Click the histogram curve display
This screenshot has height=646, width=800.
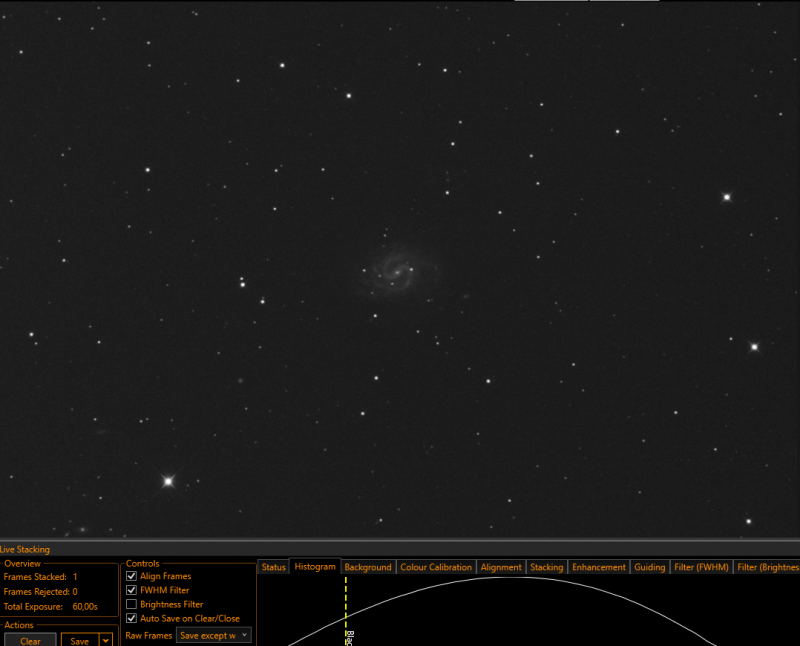(528, 610)
